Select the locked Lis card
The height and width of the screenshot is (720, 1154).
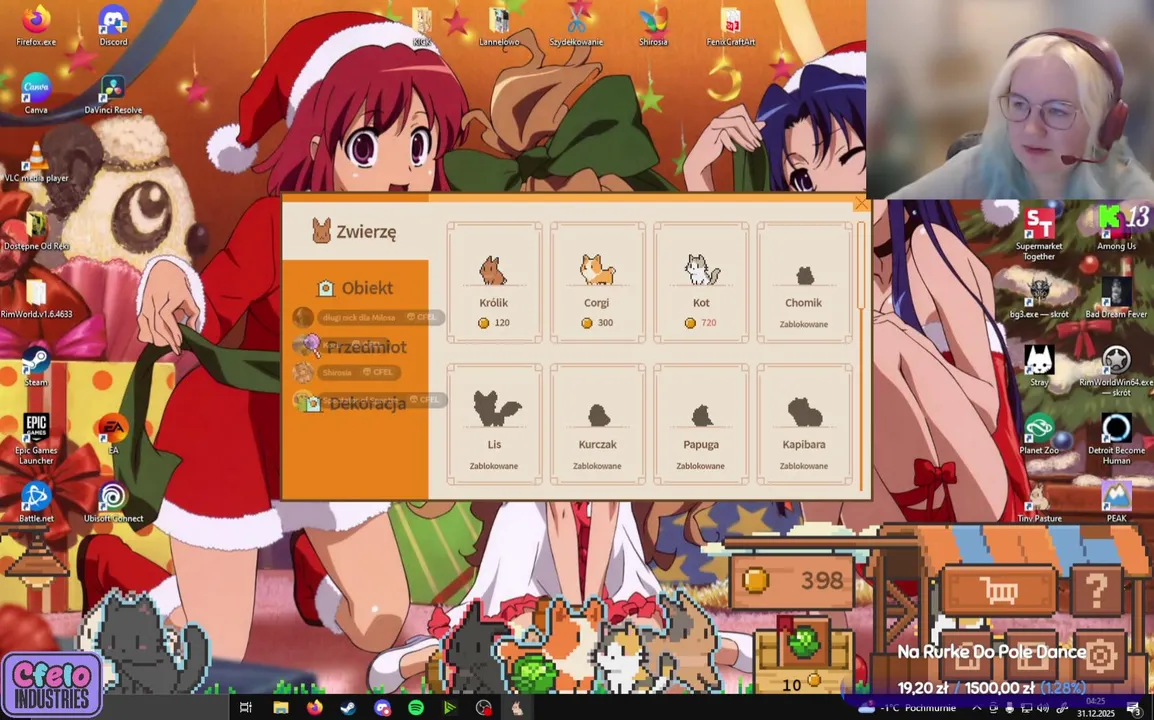494,424
